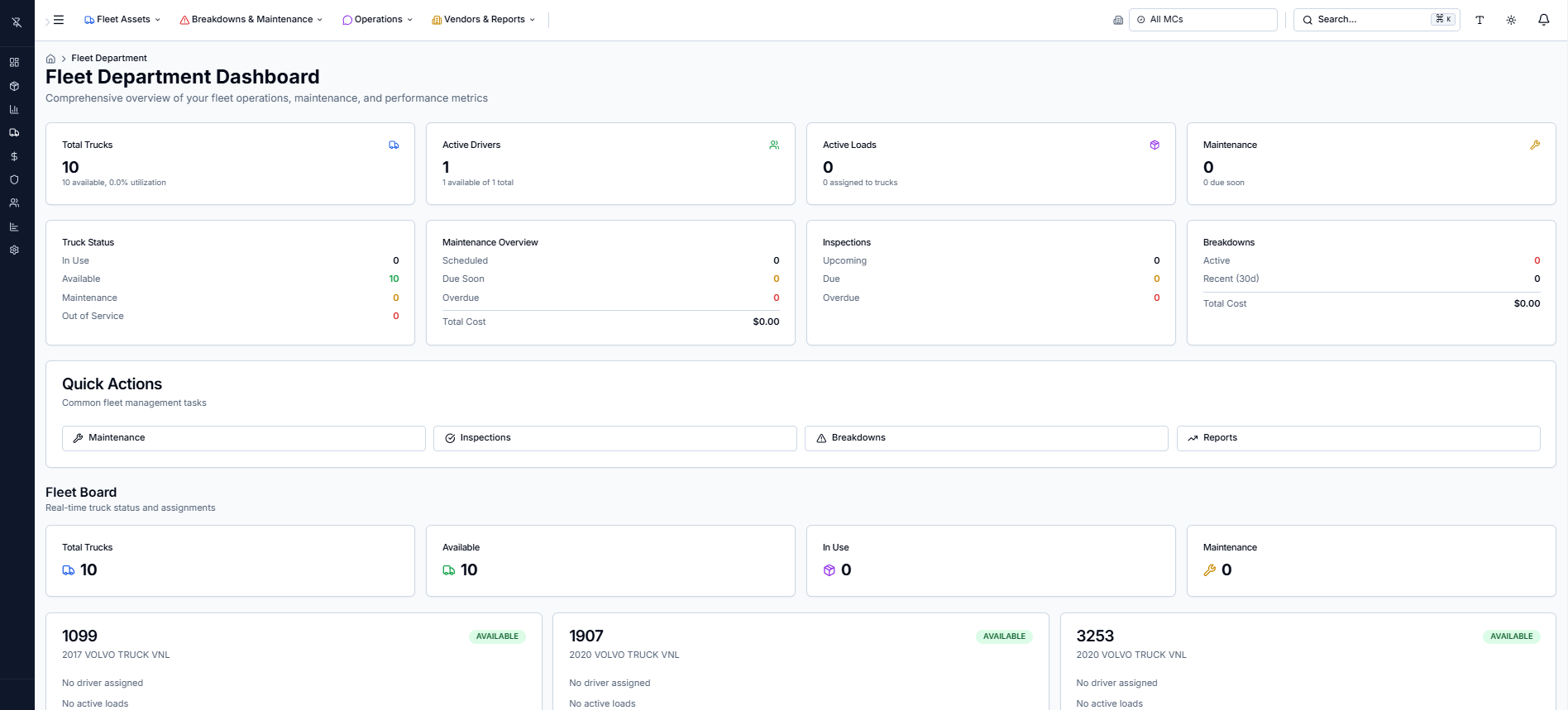Open the typography T icon in header

[x=1480, y=20]
